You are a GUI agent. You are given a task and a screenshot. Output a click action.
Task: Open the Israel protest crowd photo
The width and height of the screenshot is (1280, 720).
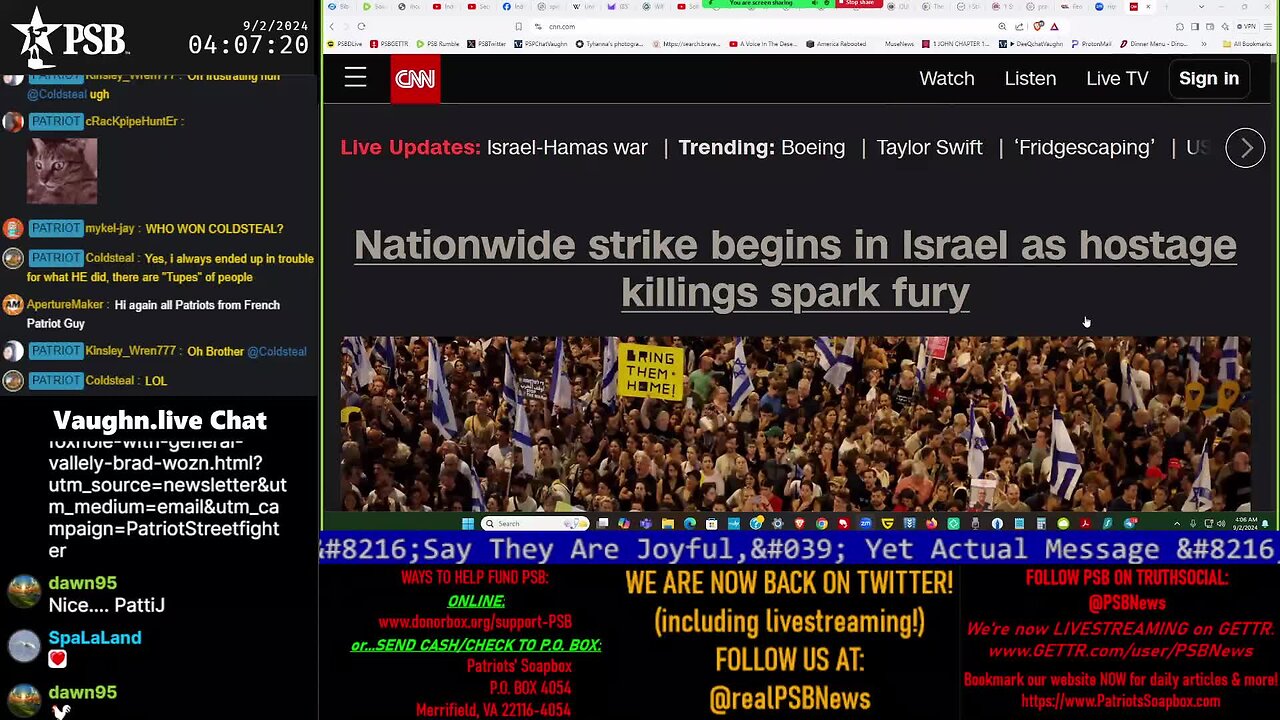point(795,424)
